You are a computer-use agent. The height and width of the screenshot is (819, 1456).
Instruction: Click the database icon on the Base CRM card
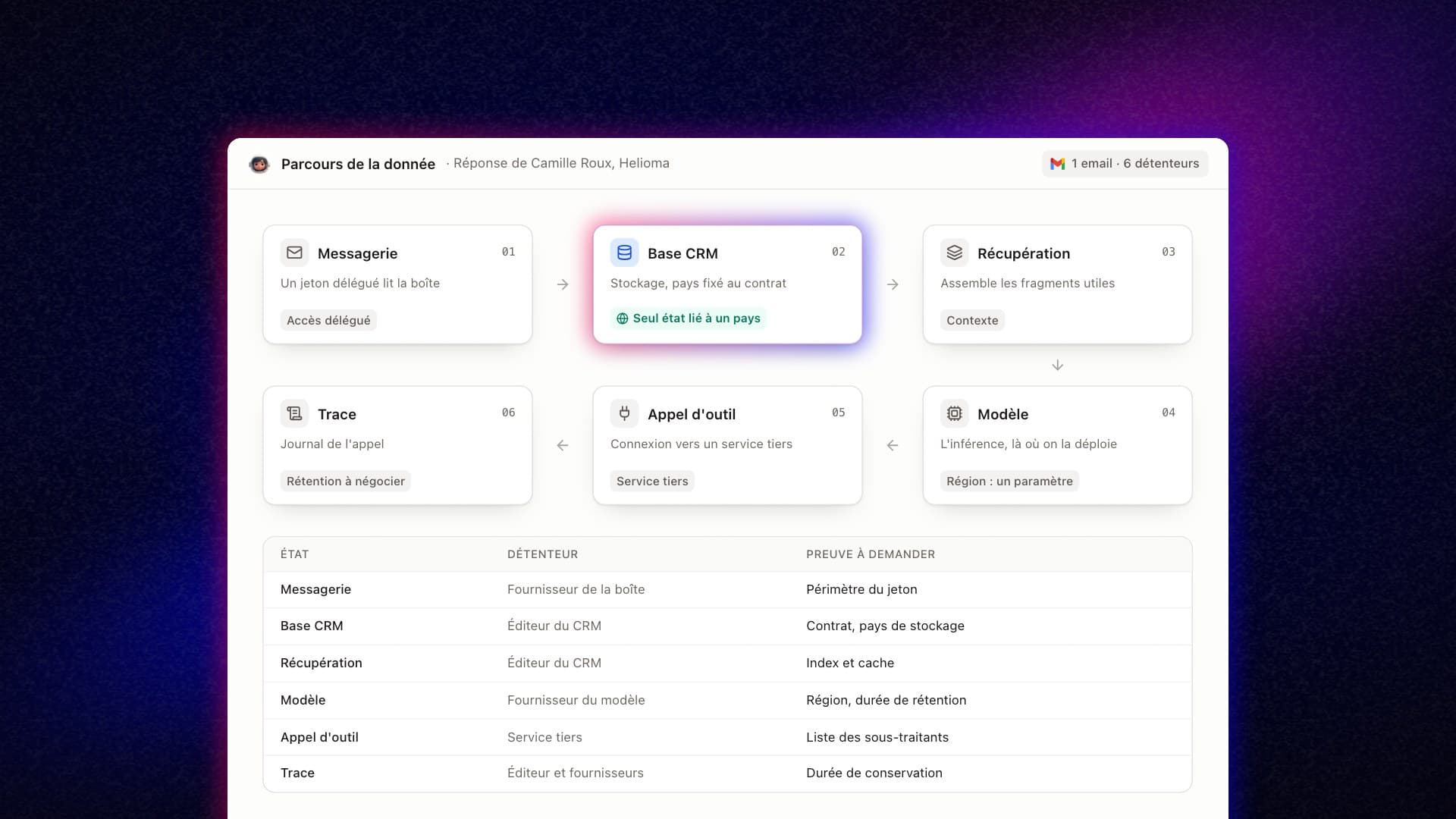[x=624, y=253]
